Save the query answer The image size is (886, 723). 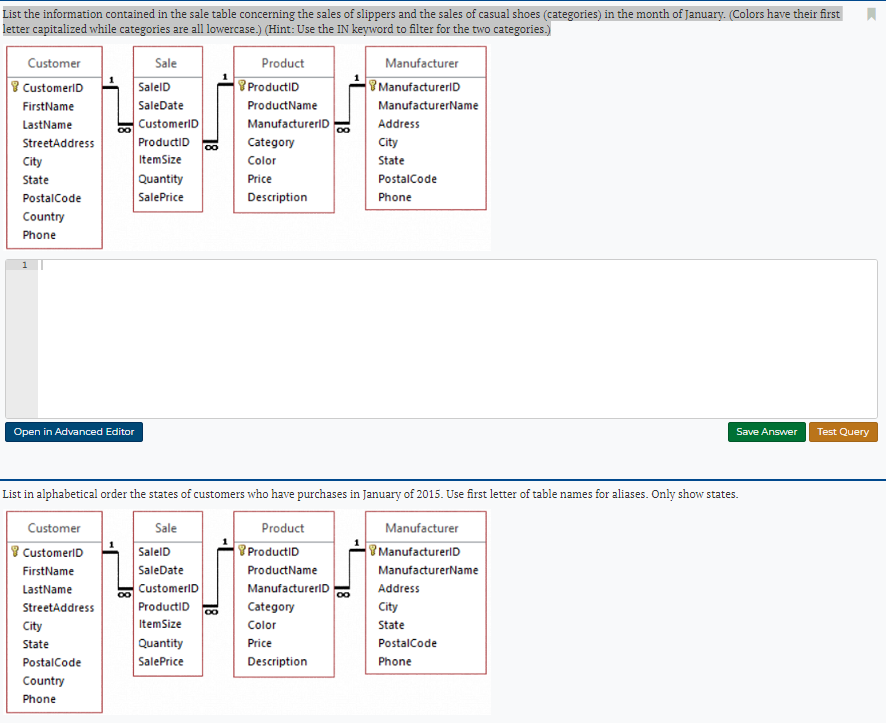pyautogui.click(x=766, y=432)
